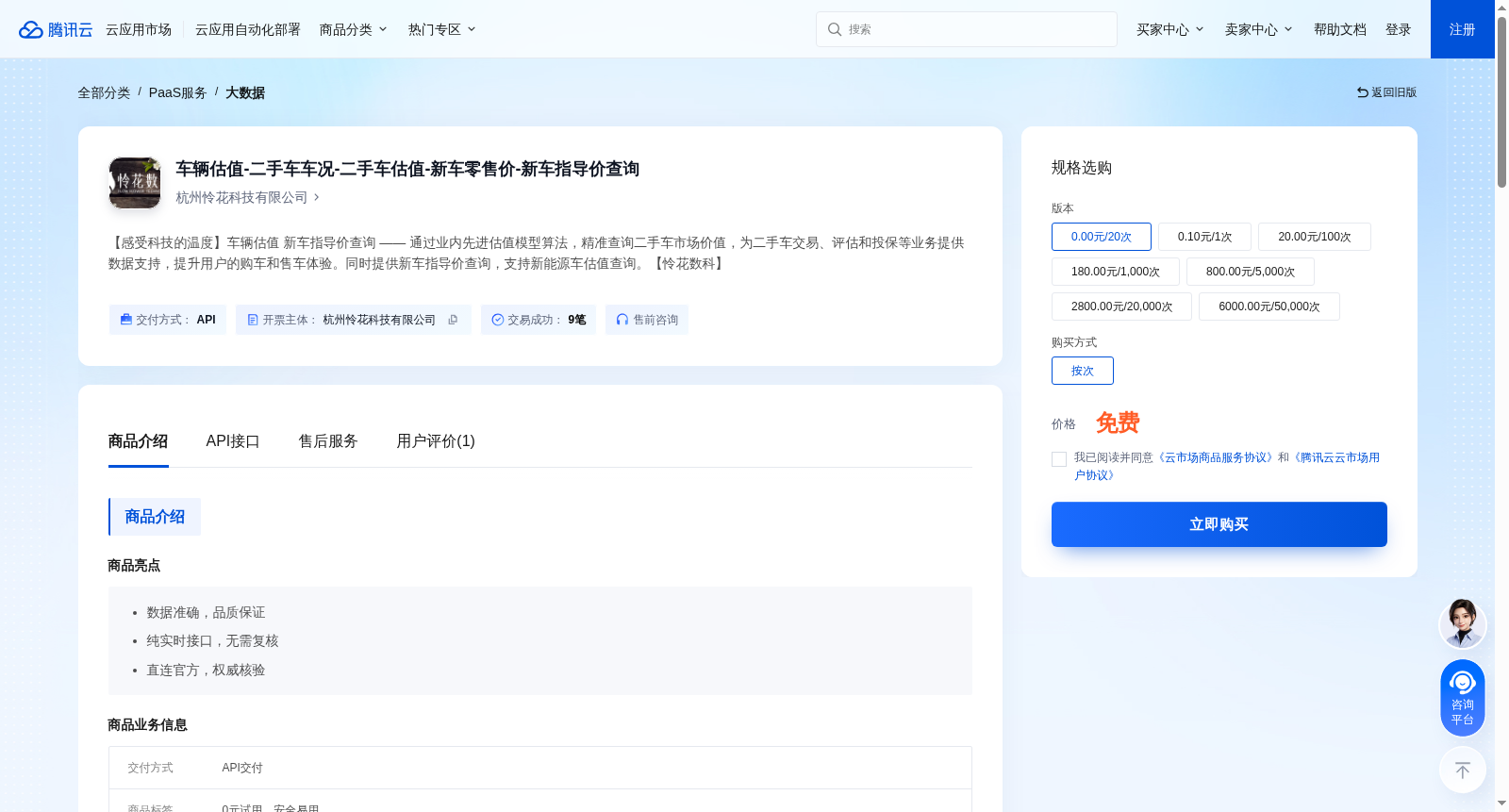This screenshot has height=812, width=1509.
Task: Click the 纯实时接口，无需复核 bullet
Action: pyautogui.click(x=212, y=641)
